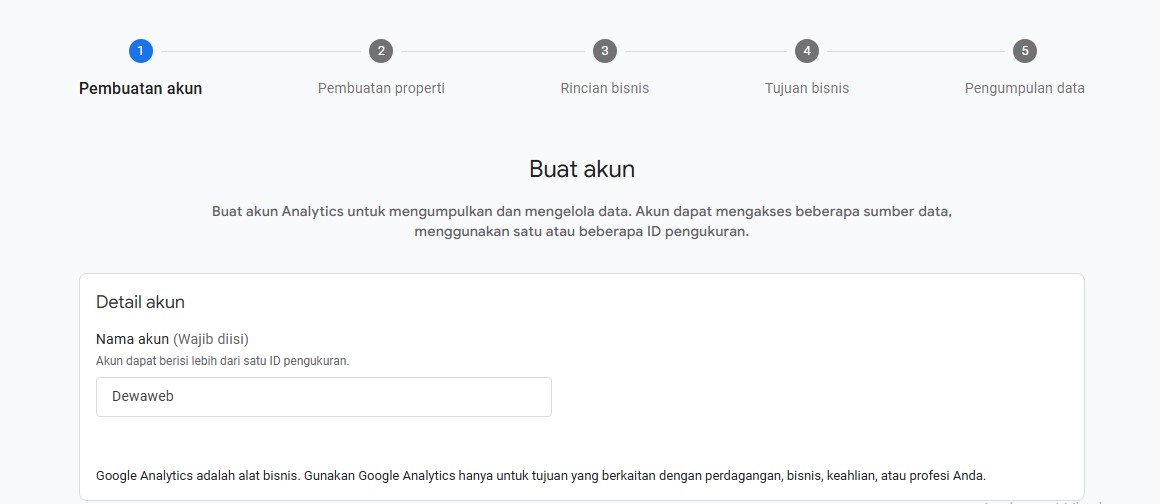Click the paragraph starting 'Google Analytics adalah alat bisnis'
1160x504 pixels.
pyautogui.click(x=541, y=475)
